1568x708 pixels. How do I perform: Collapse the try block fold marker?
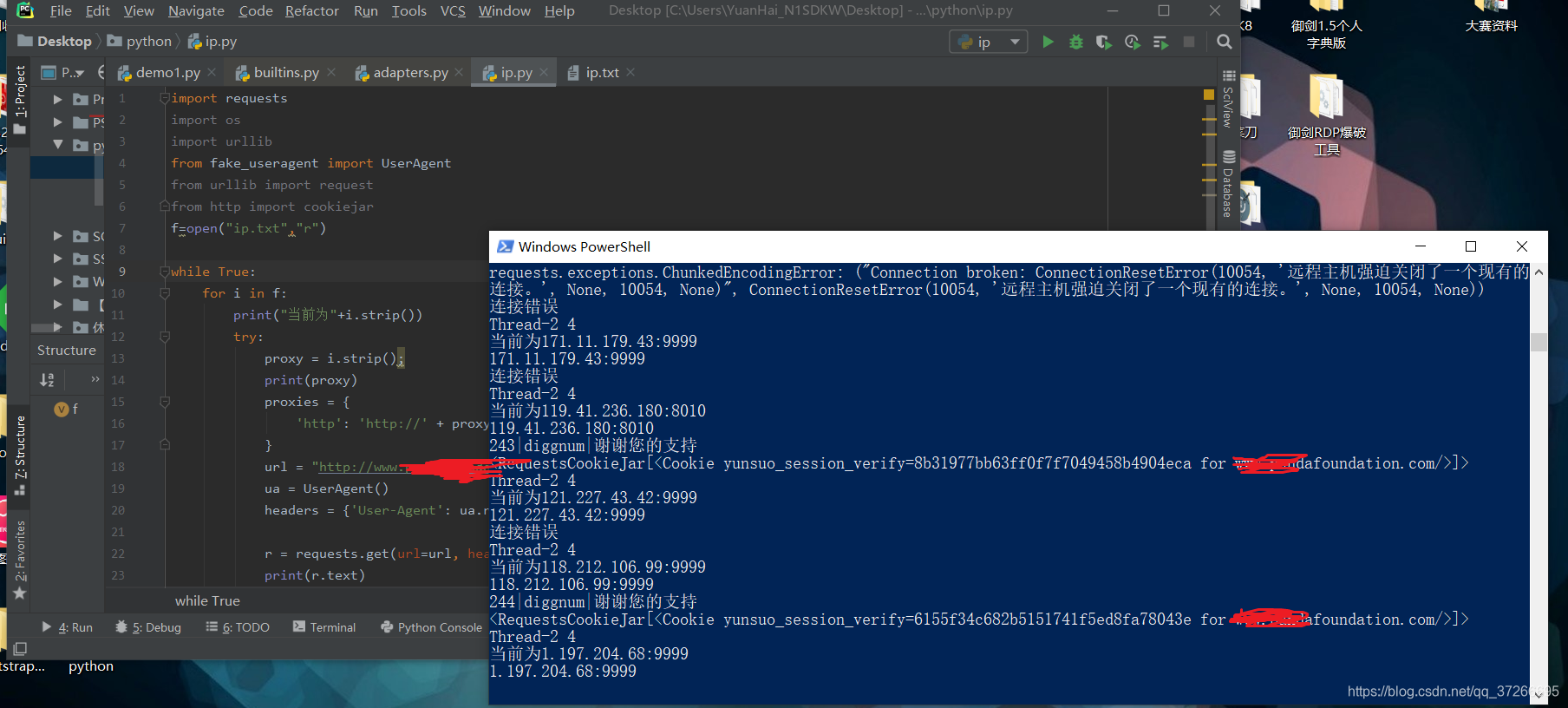point(164,337)
